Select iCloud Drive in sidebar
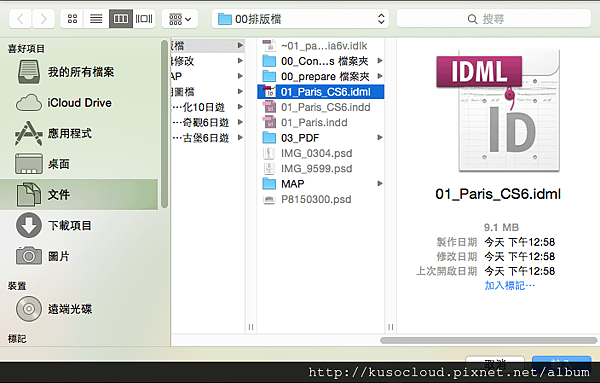This screenshot has height=383, width=600. pyautogui.click(x=79, y=103)
